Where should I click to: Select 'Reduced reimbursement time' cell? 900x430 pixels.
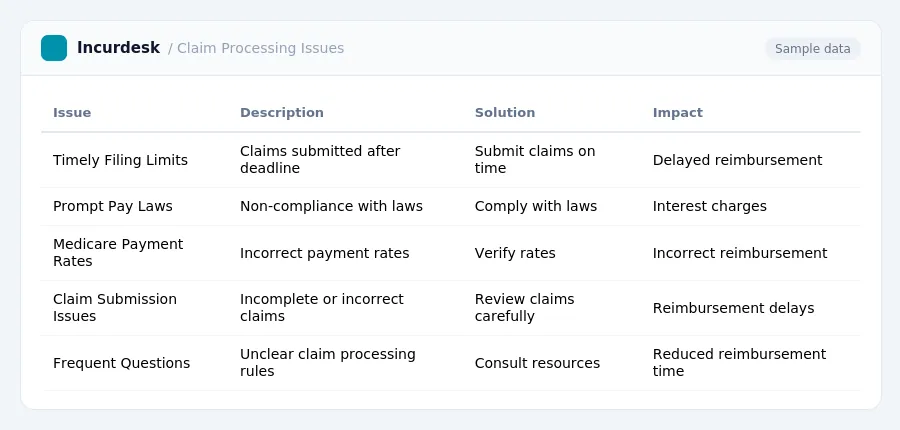pos(739,363)
